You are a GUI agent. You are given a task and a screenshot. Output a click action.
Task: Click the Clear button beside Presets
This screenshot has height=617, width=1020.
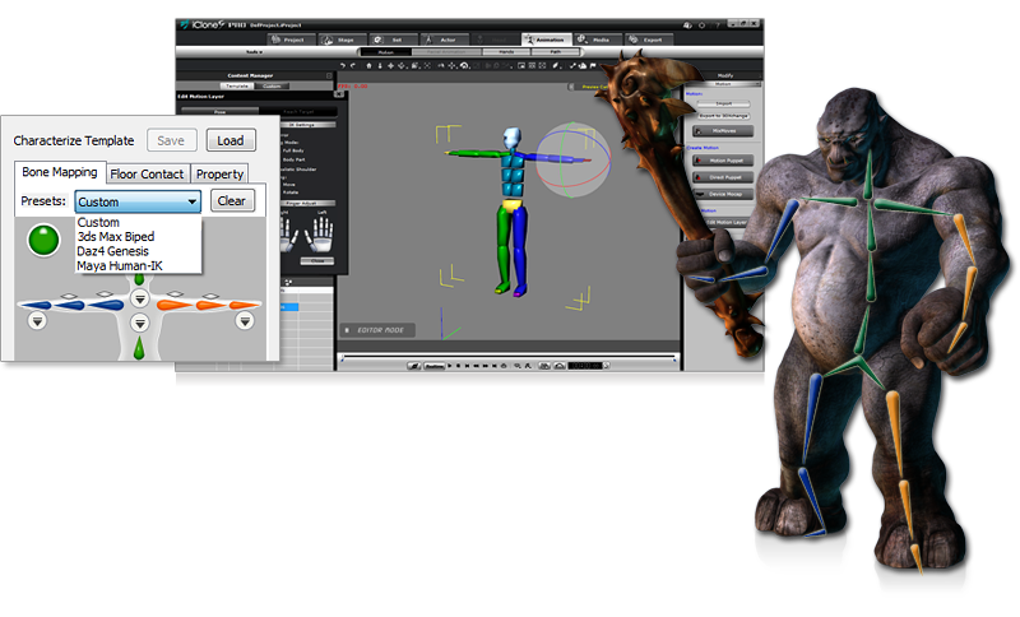[232, 201]
